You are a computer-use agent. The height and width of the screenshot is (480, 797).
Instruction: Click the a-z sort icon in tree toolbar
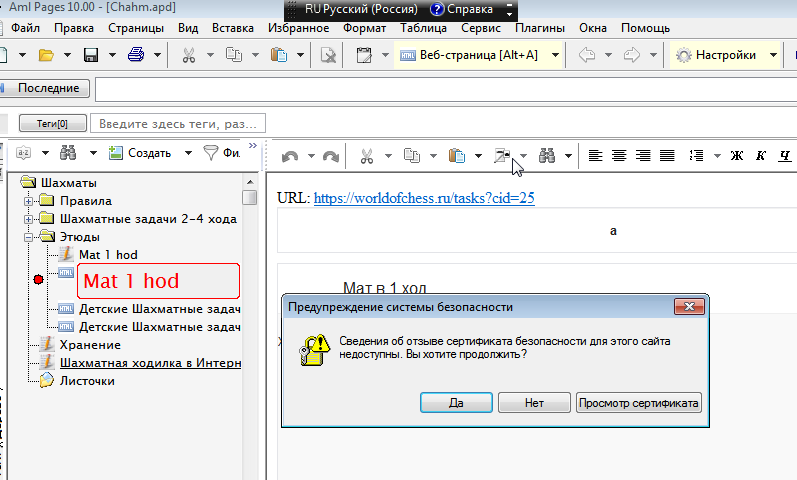23,153
